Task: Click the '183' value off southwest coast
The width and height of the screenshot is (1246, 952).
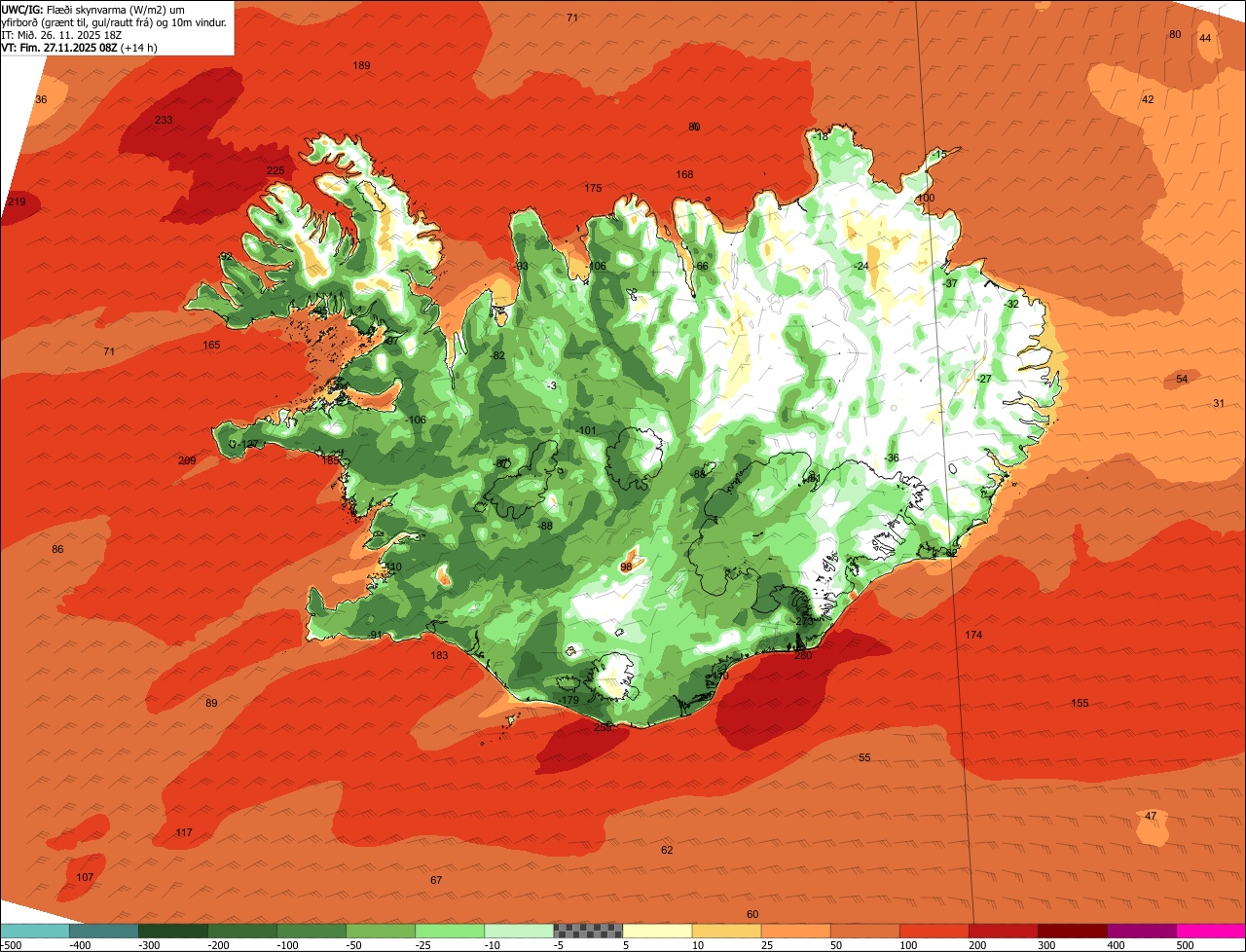Action: [x=440, y=655]
